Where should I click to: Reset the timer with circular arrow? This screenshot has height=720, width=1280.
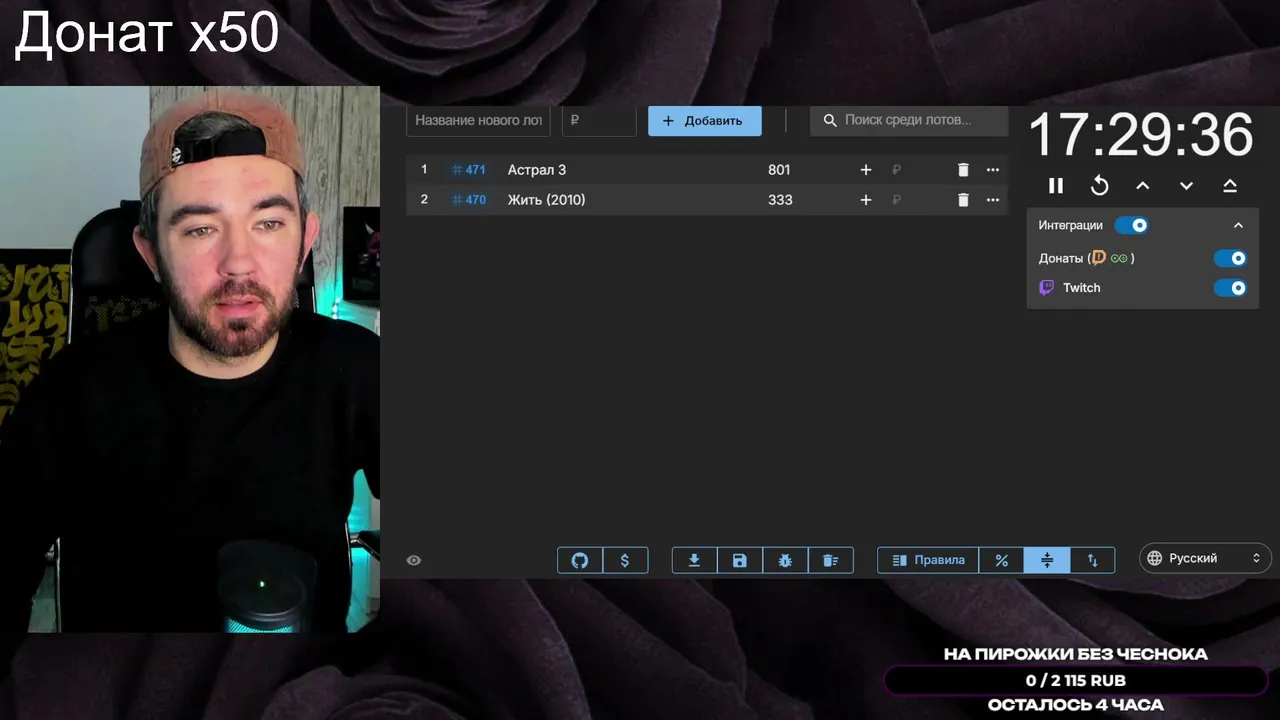coord(1099,185)
